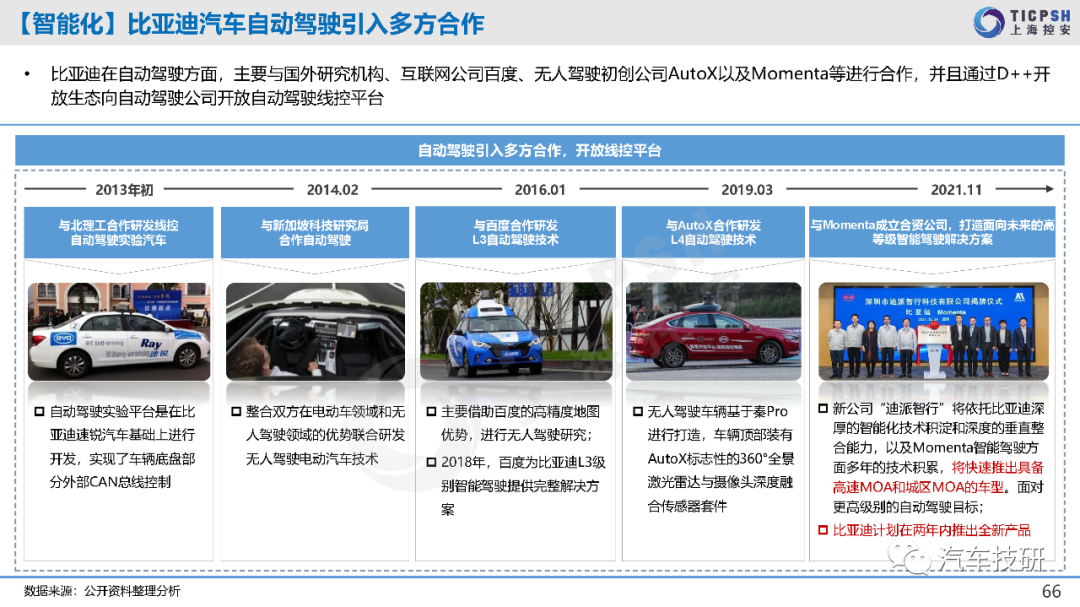Open the car interior driver photo
Viewport: 1080px width, 607px height.
315,331
